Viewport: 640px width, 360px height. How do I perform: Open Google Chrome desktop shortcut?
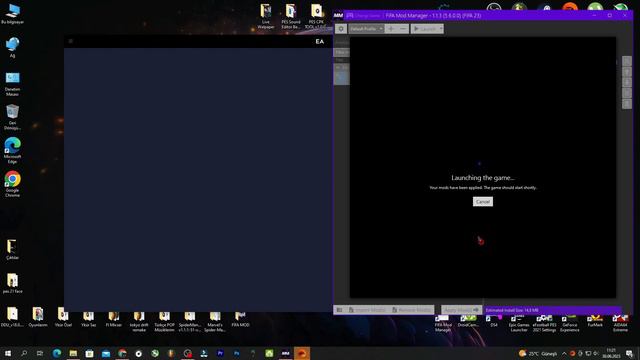click(12, 184)
